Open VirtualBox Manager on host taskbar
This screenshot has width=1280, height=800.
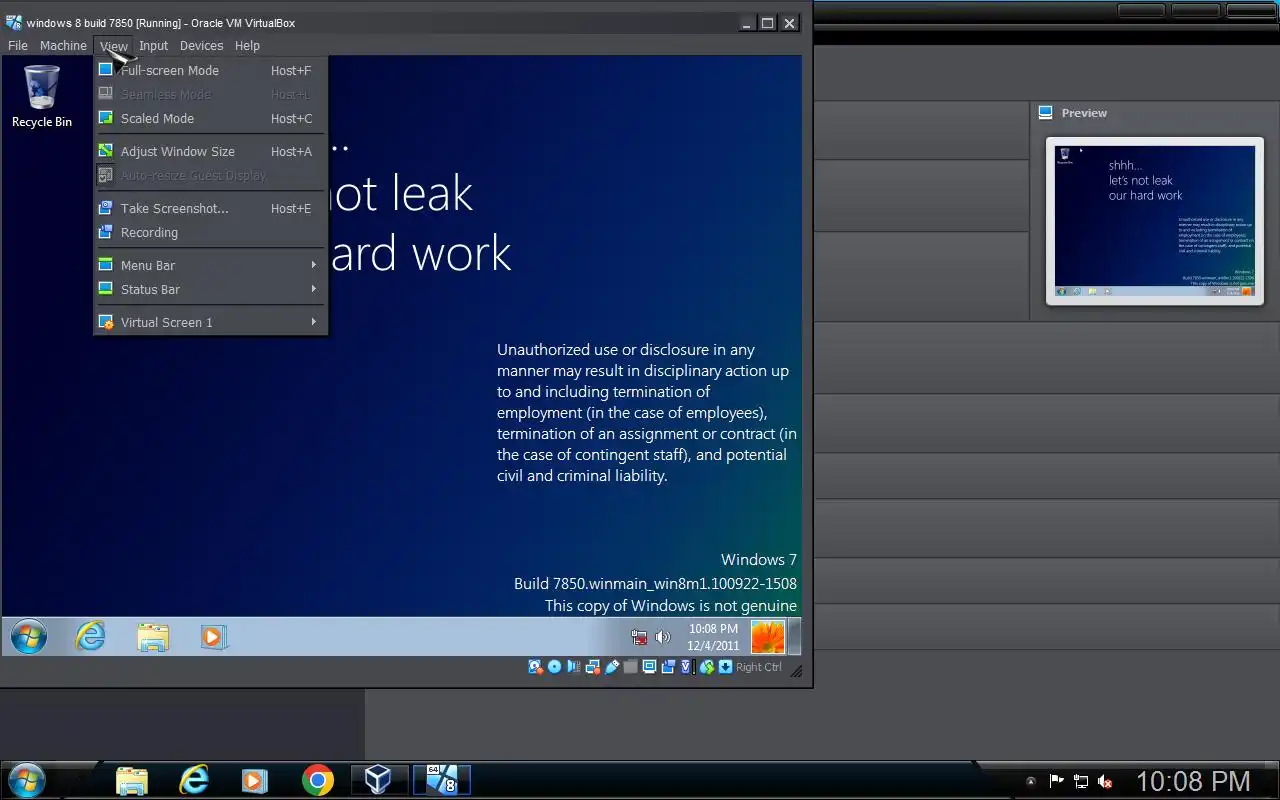pyautogui.click(x=378, y=780)
